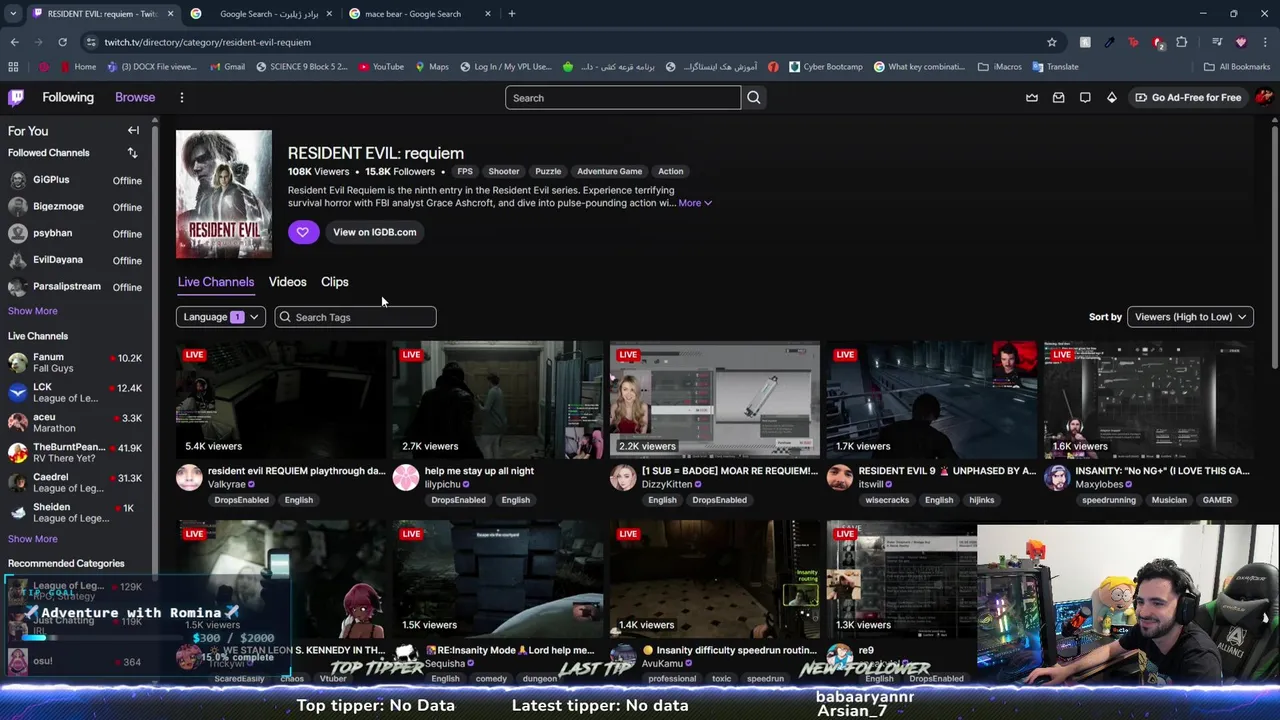Go back to the previous page
Viewport: 1280px width, 720px height.
click(x=14, y=42)
